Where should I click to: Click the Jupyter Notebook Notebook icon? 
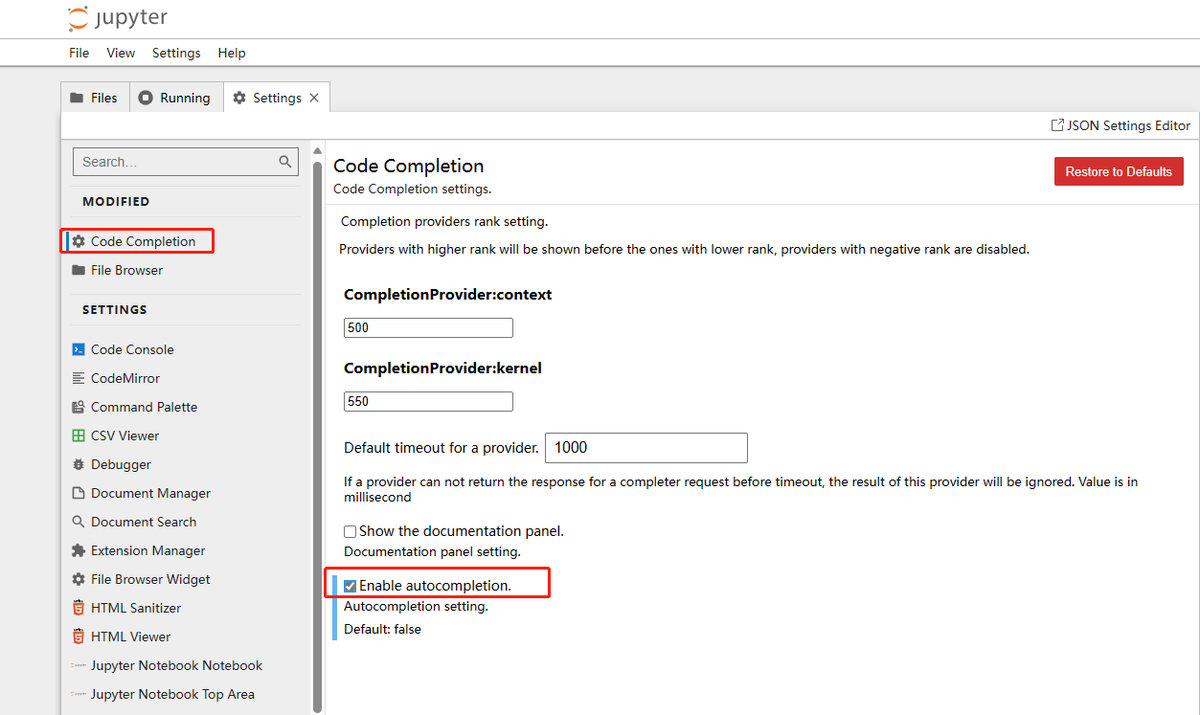point(78,666)
